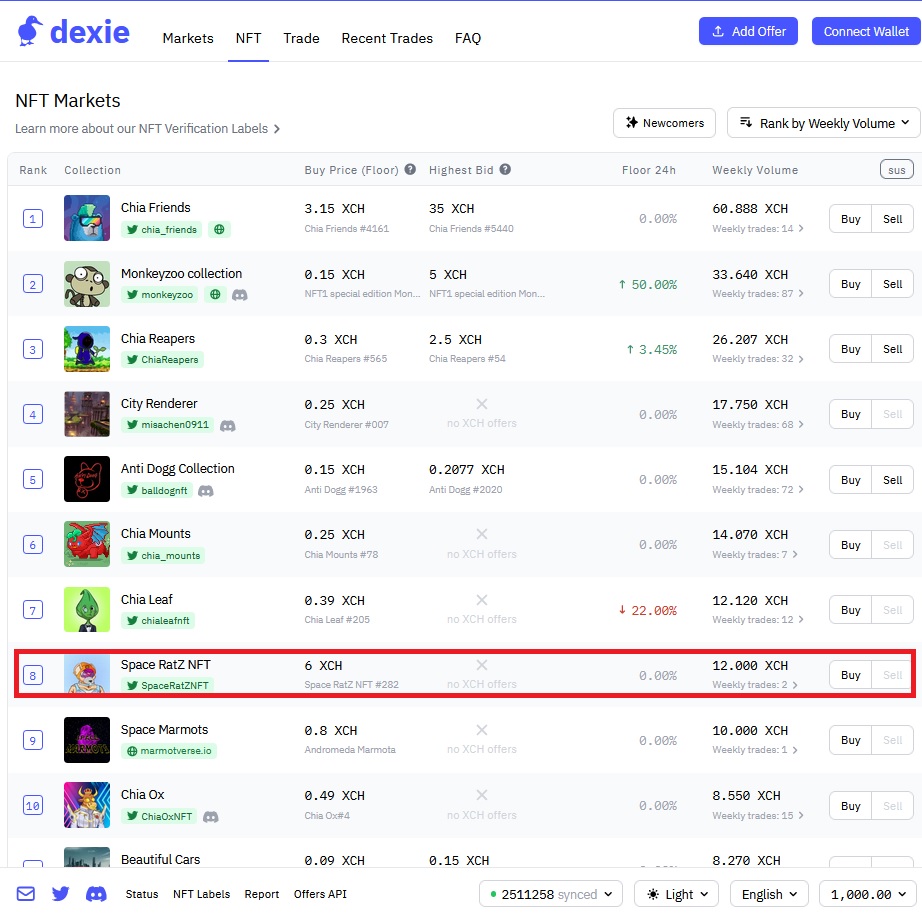Viewport: 922px width, 920px height.
Task: Open the Twitter icon in footer
Action: point(61,894)
